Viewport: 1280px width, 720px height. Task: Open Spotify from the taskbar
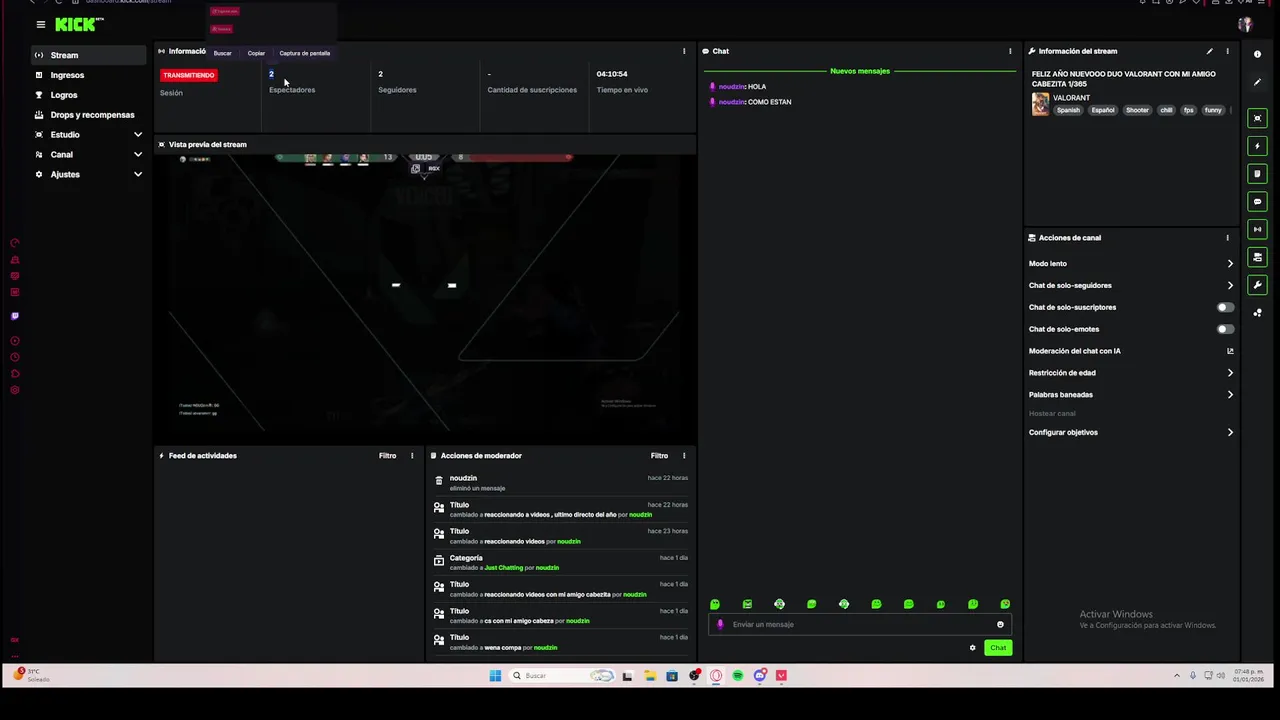[x=738, y=676]
